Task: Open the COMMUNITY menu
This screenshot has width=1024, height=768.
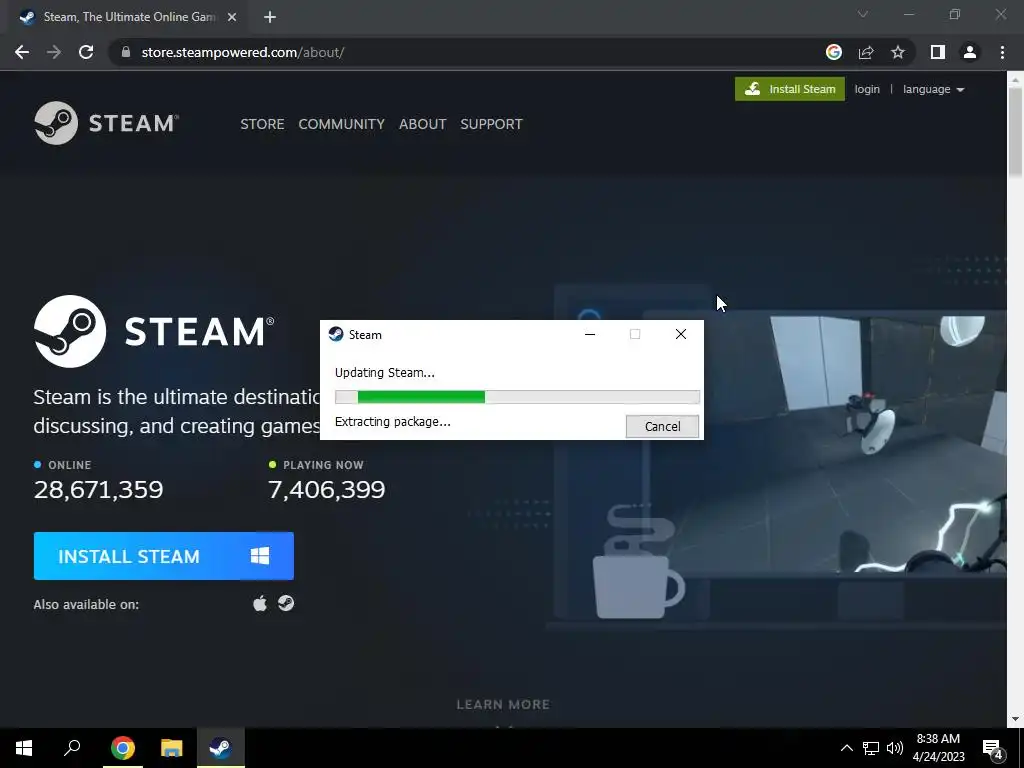Action: [342, 124]
